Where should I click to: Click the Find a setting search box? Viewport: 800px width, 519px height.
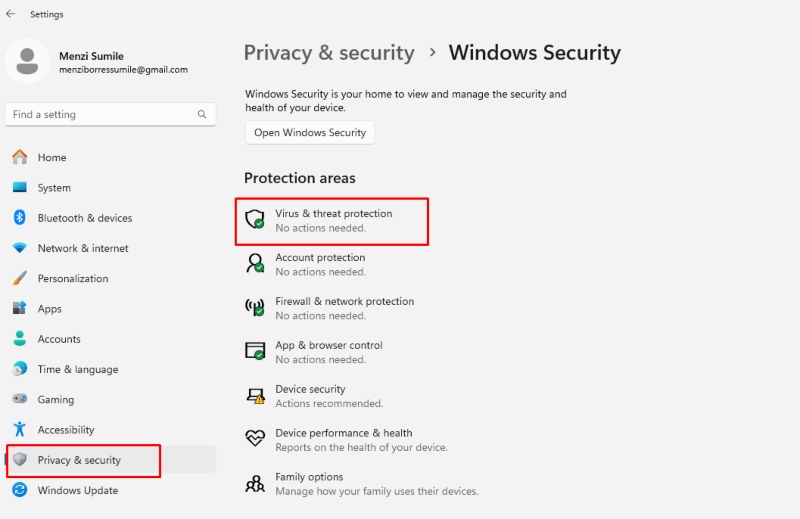(110, 114)
